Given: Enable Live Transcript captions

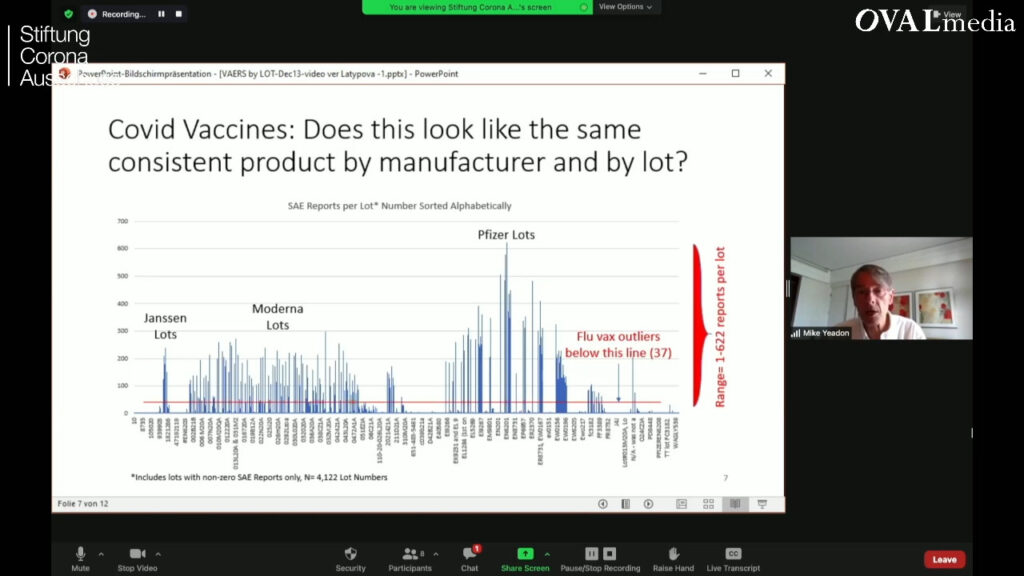Looking at the screenshot, I should click(x=733, y=559).
